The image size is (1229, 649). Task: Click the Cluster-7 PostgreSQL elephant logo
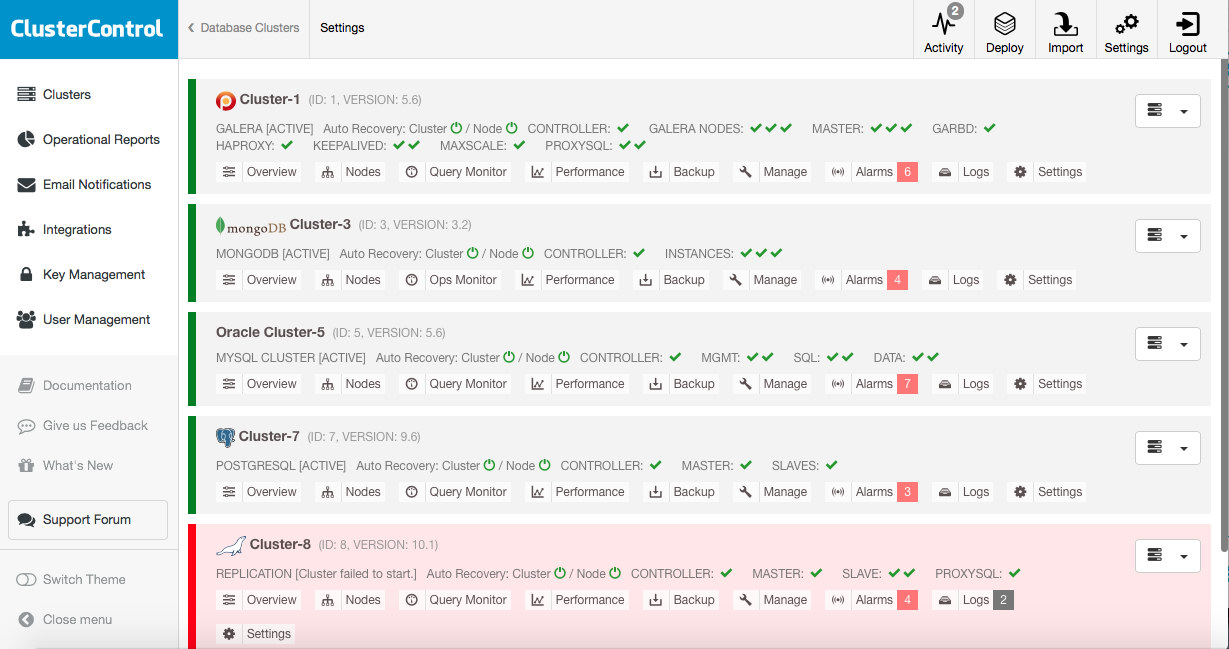pyautogui.click(x=225, y=437)
